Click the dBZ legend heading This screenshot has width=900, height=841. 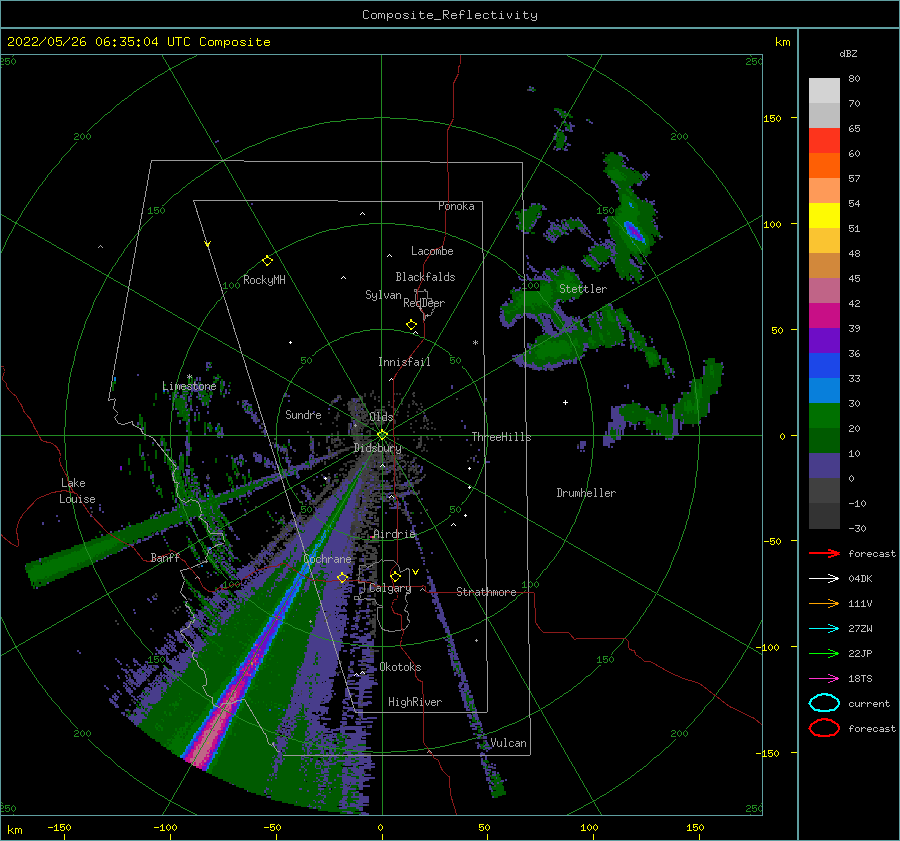848,54
